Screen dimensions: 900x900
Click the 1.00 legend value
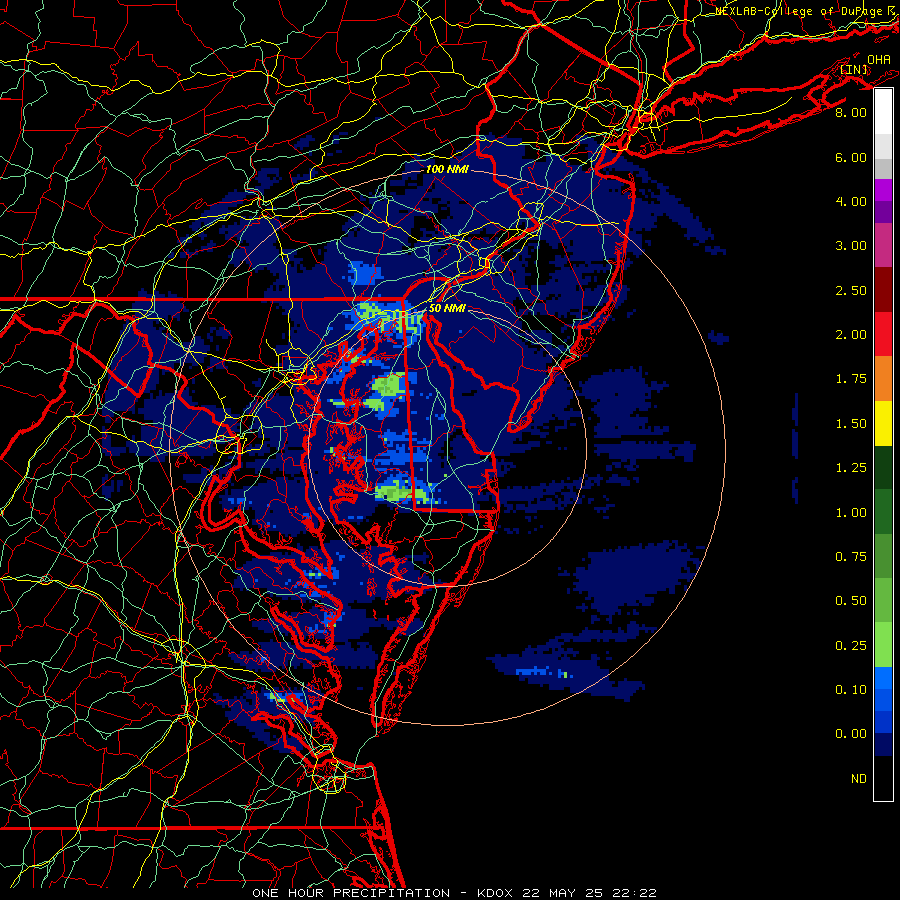click(x=851, y=513)
